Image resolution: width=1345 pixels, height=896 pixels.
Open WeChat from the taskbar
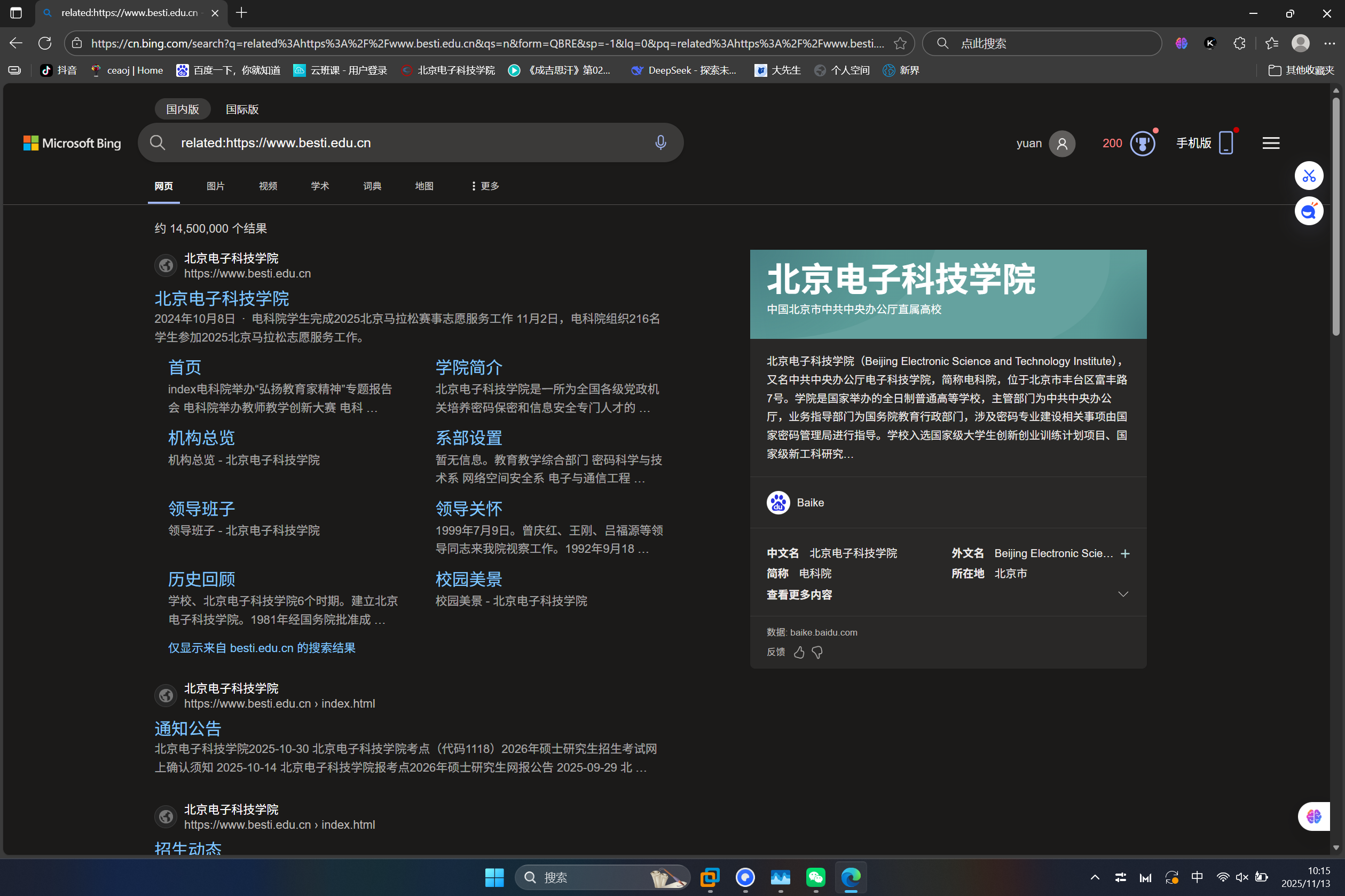[815, 877]
